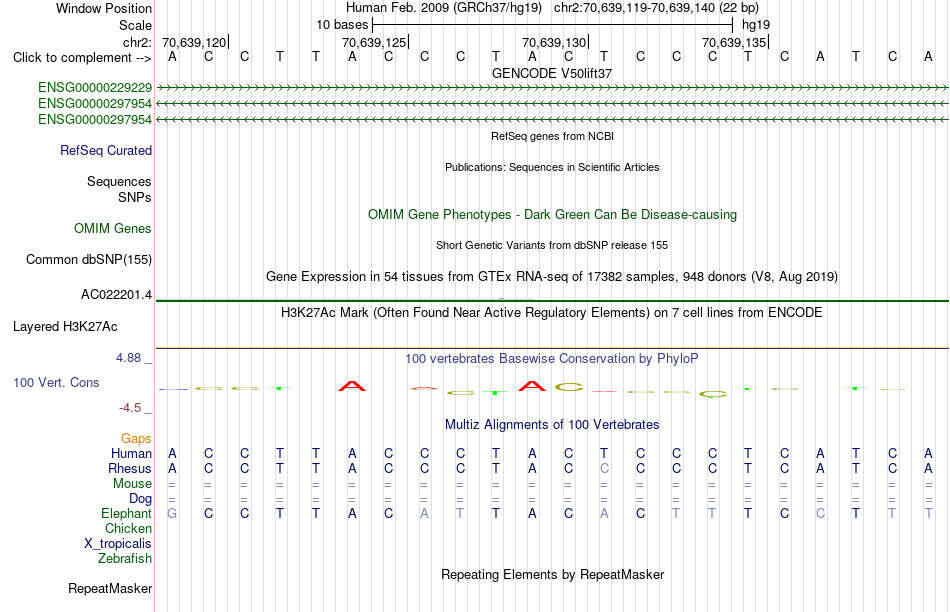
Task: Click '100 vertebrates Basewise Conservation by PhyloP' title
Action: coord(552,359)
